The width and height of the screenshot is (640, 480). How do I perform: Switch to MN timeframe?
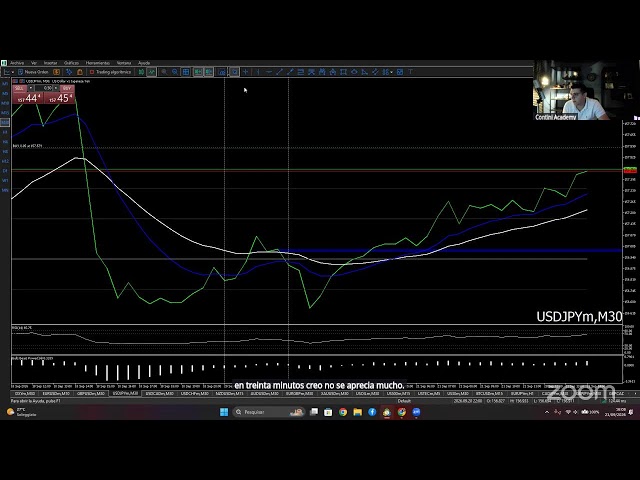tap(5, 190)
